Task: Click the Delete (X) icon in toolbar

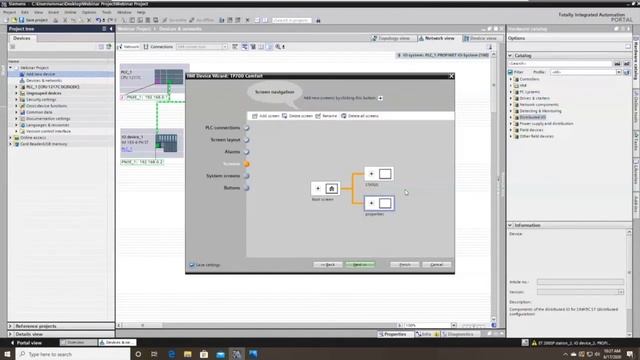Action: click(x=89, y=20)
